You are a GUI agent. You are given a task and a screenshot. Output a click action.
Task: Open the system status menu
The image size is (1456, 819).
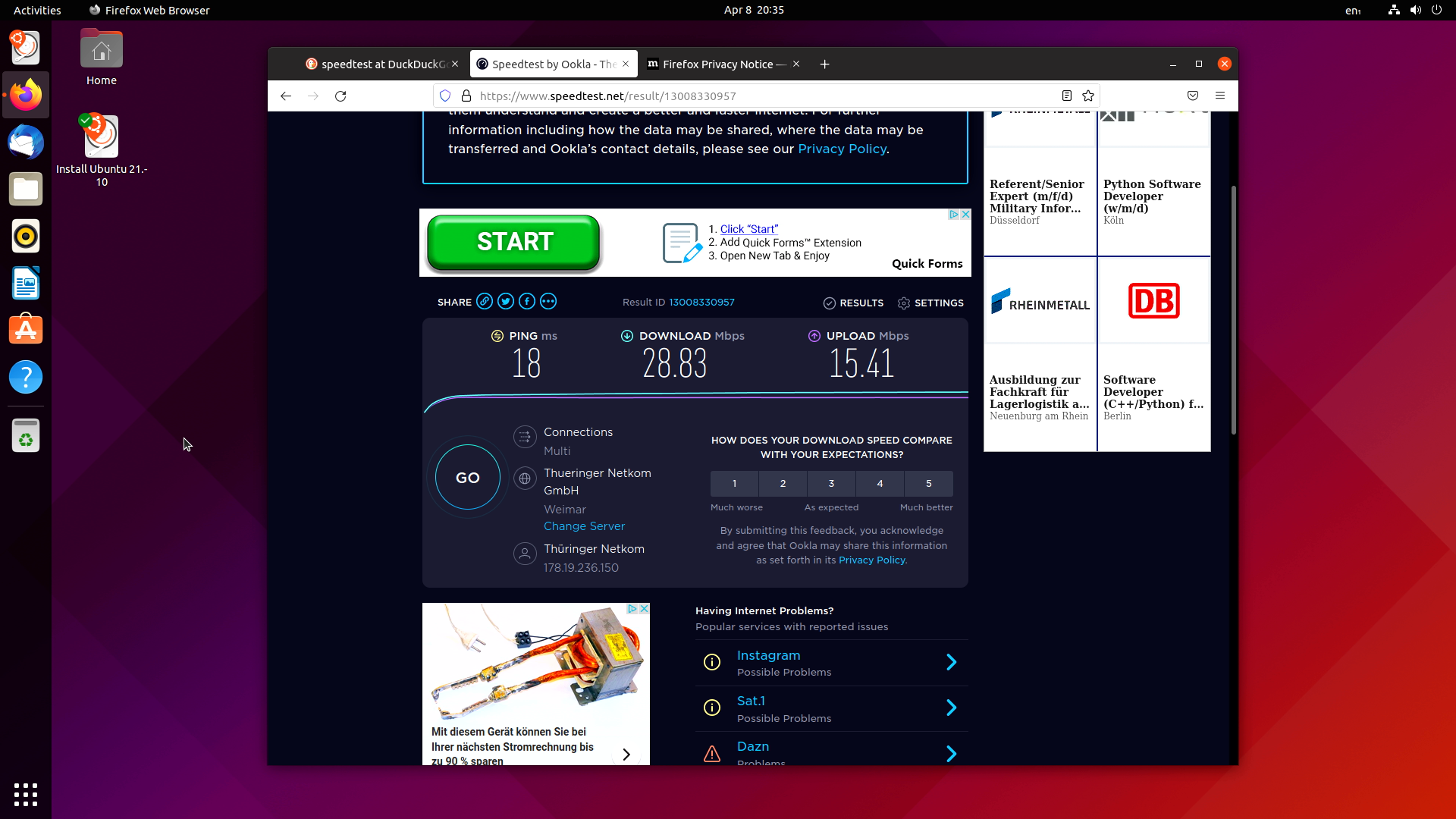(x=1415, y=10)
